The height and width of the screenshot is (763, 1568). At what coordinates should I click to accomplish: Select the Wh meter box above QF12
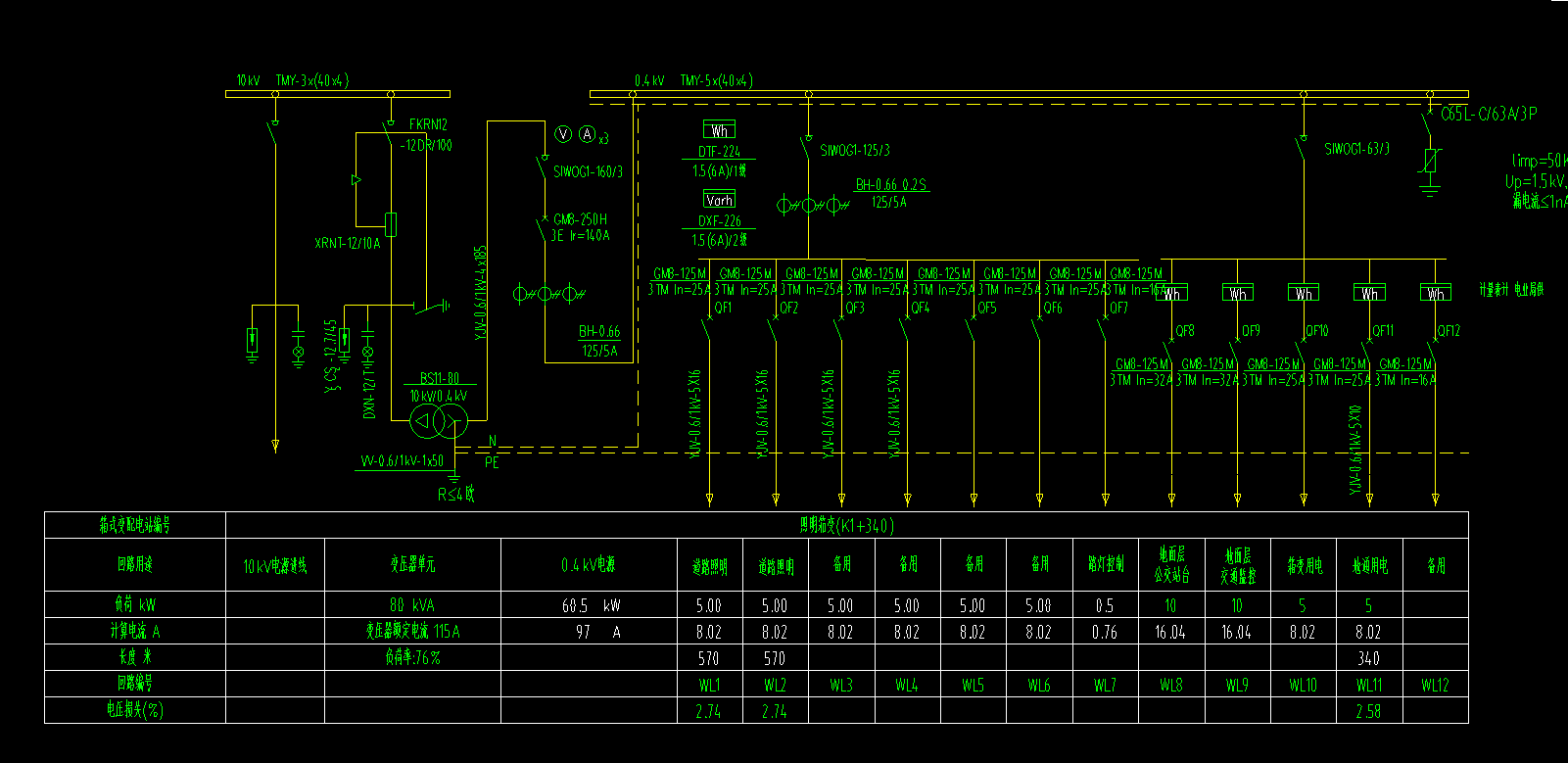pos(1435,292)
